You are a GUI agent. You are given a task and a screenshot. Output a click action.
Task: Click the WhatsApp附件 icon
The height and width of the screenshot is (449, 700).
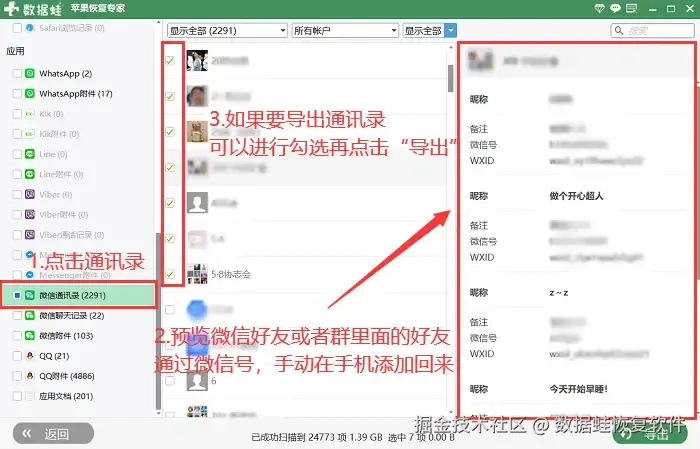pos(29,93)
